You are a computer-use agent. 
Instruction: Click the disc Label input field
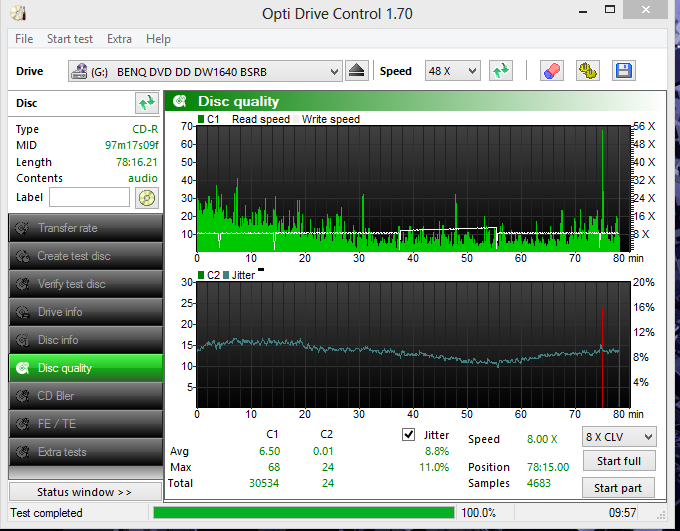coord(89,197)
